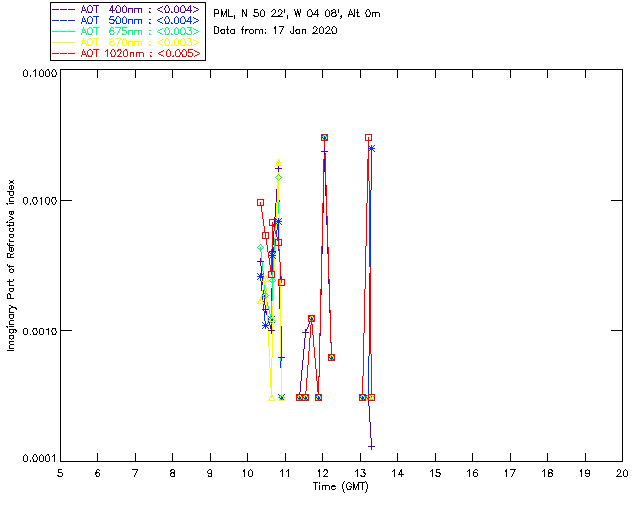This screenshot has height=512, width=640.
Task: Click the x-axis tick label 12
Action: coord(322,473)
